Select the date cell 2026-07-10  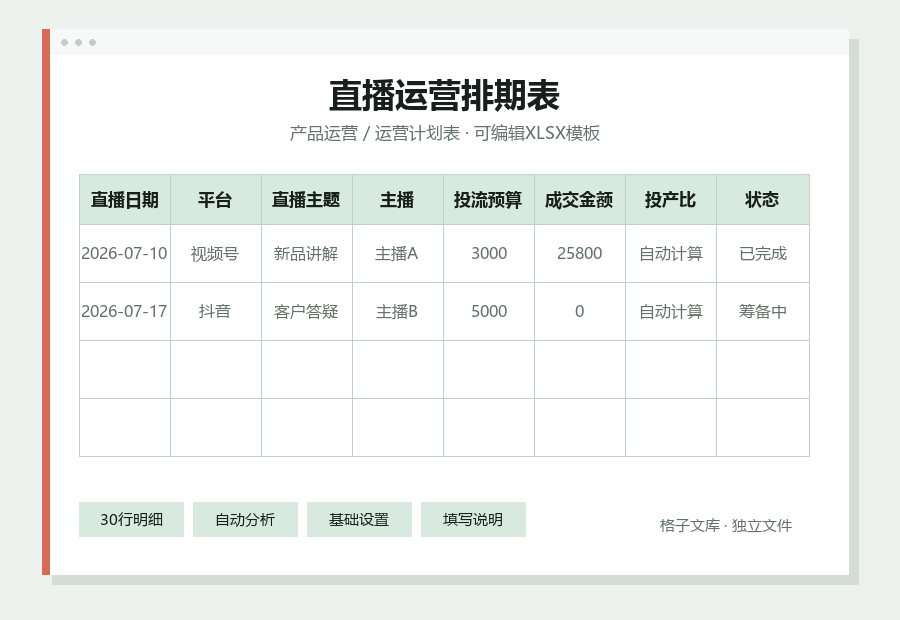[125, 254]
